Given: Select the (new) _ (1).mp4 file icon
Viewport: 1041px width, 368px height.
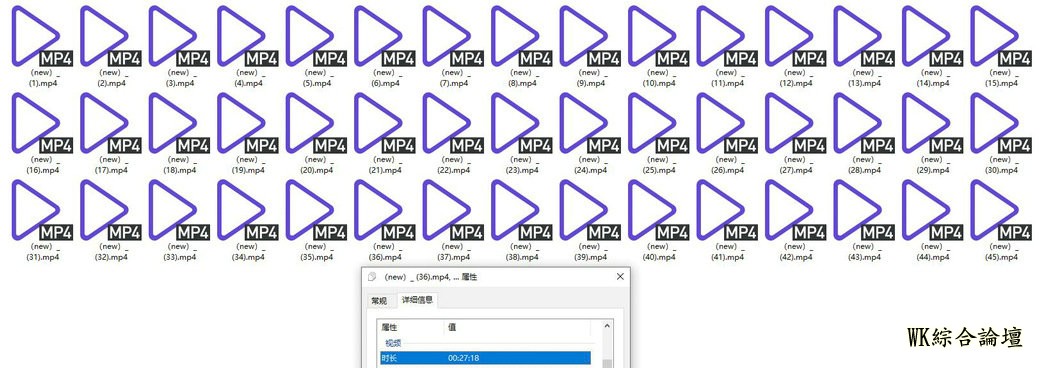Looking at the screenshot, I should tap(42, 36).
